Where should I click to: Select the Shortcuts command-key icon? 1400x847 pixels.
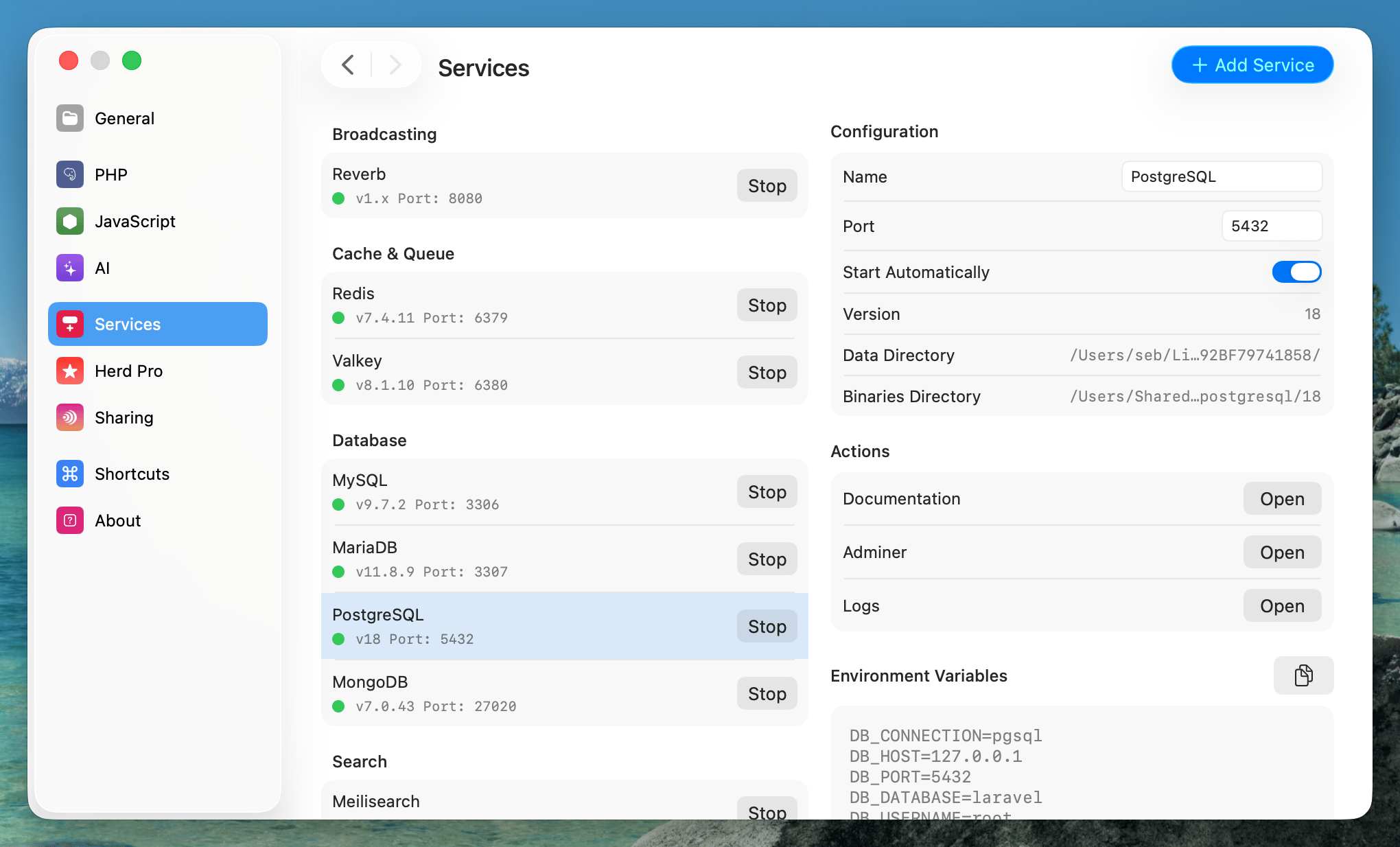pyautogui.click(x=70, y=474)
